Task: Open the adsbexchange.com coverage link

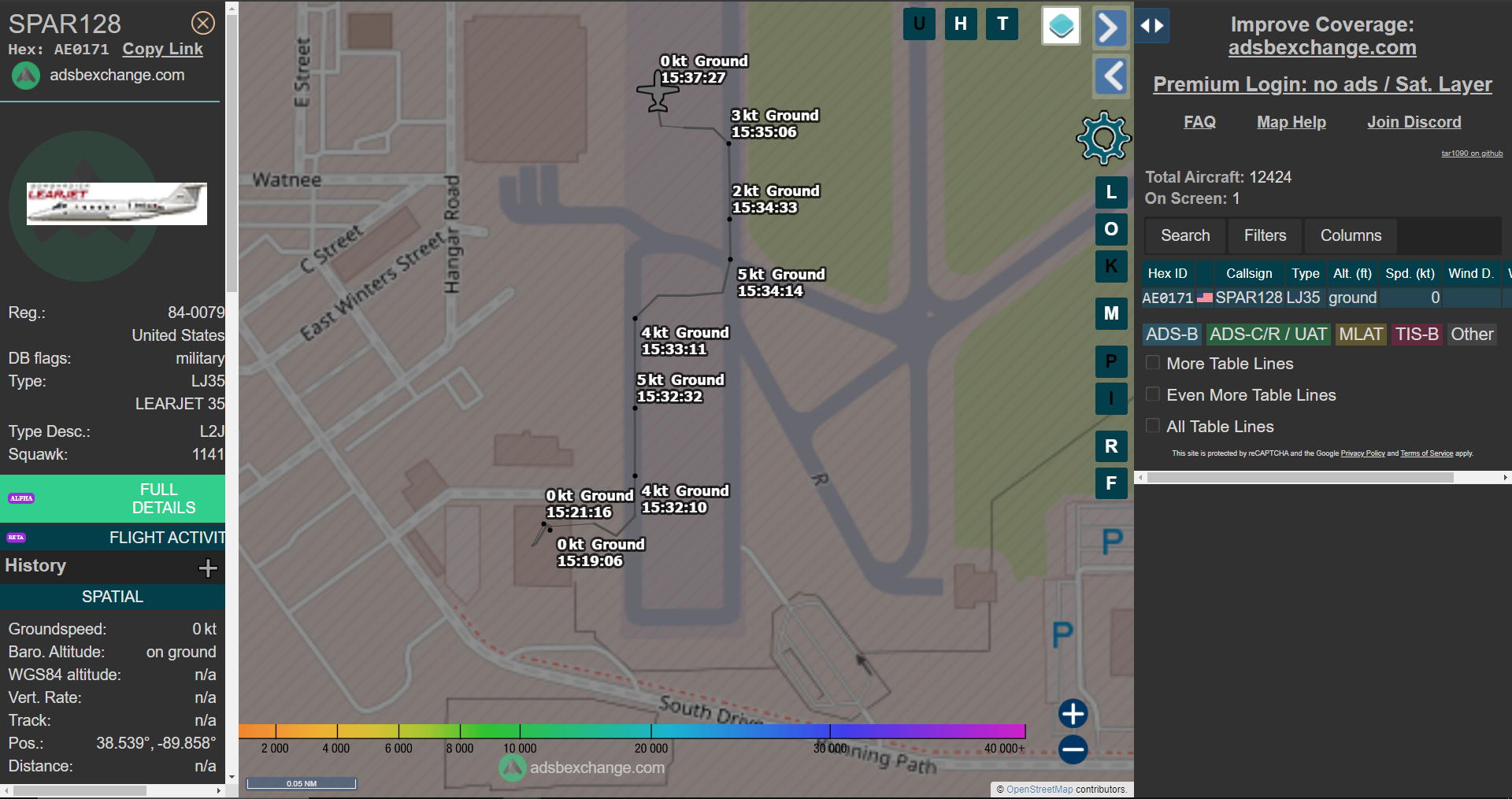Action: [x=1322, y=48]
